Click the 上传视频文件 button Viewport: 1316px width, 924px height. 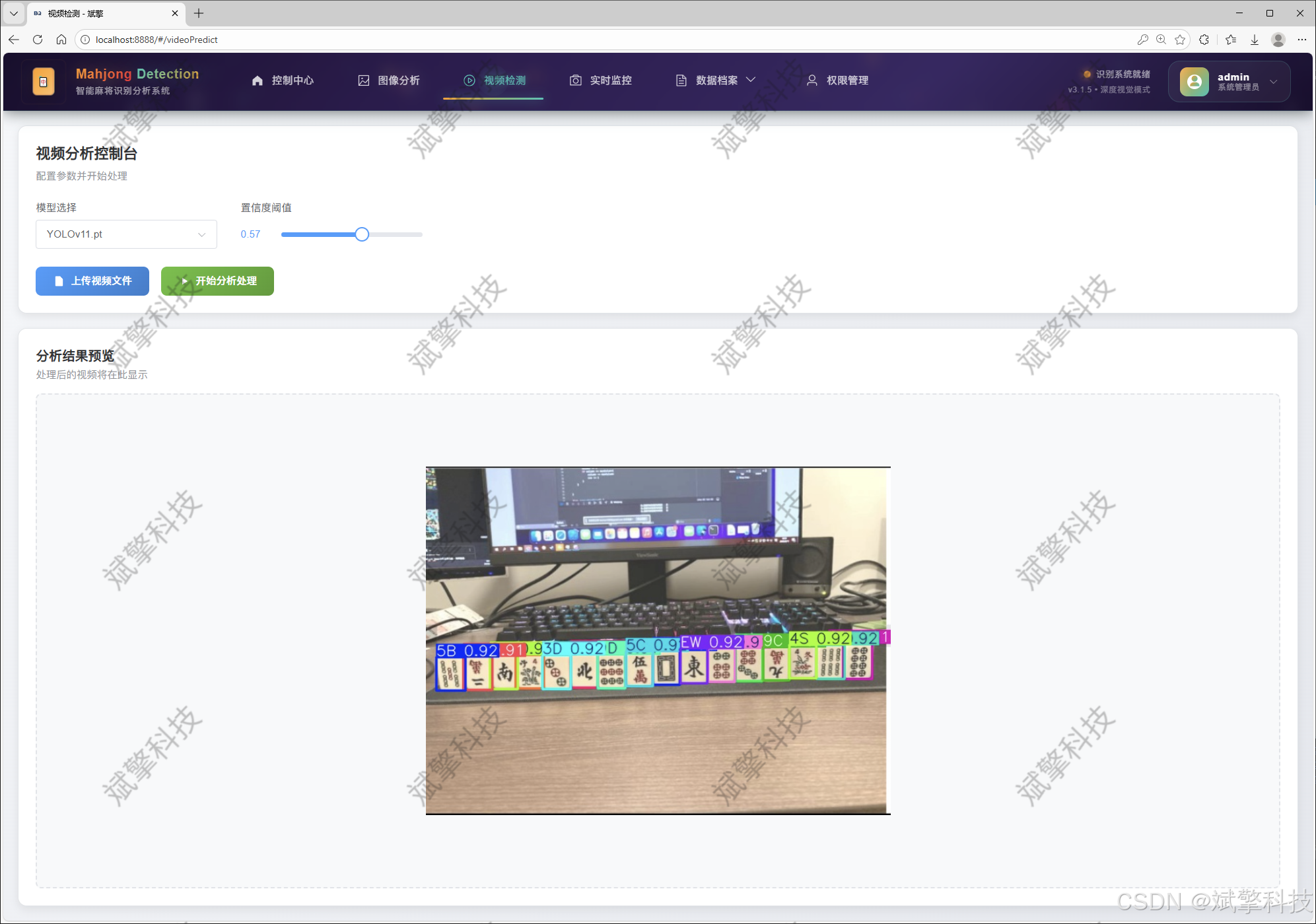(92, 281)
